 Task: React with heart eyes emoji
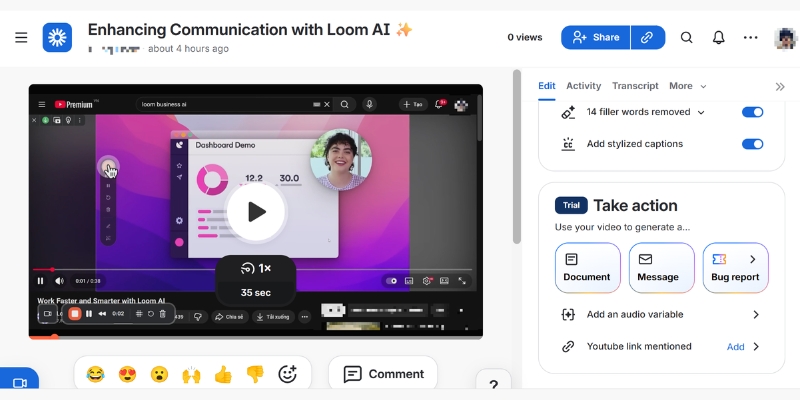coord(127,374)
